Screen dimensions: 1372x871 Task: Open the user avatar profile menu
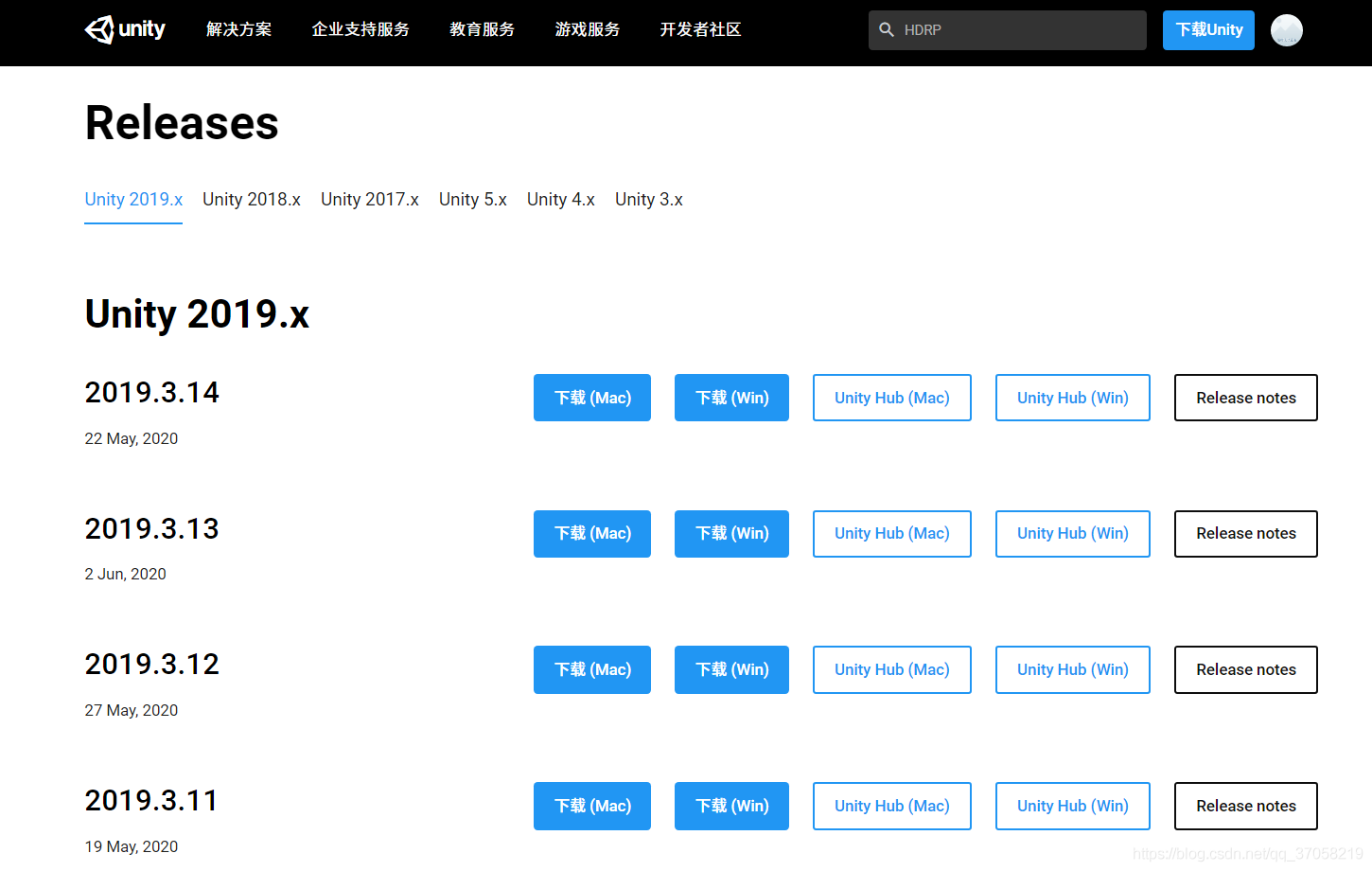pyautogui.click(x=1287, y=30)
